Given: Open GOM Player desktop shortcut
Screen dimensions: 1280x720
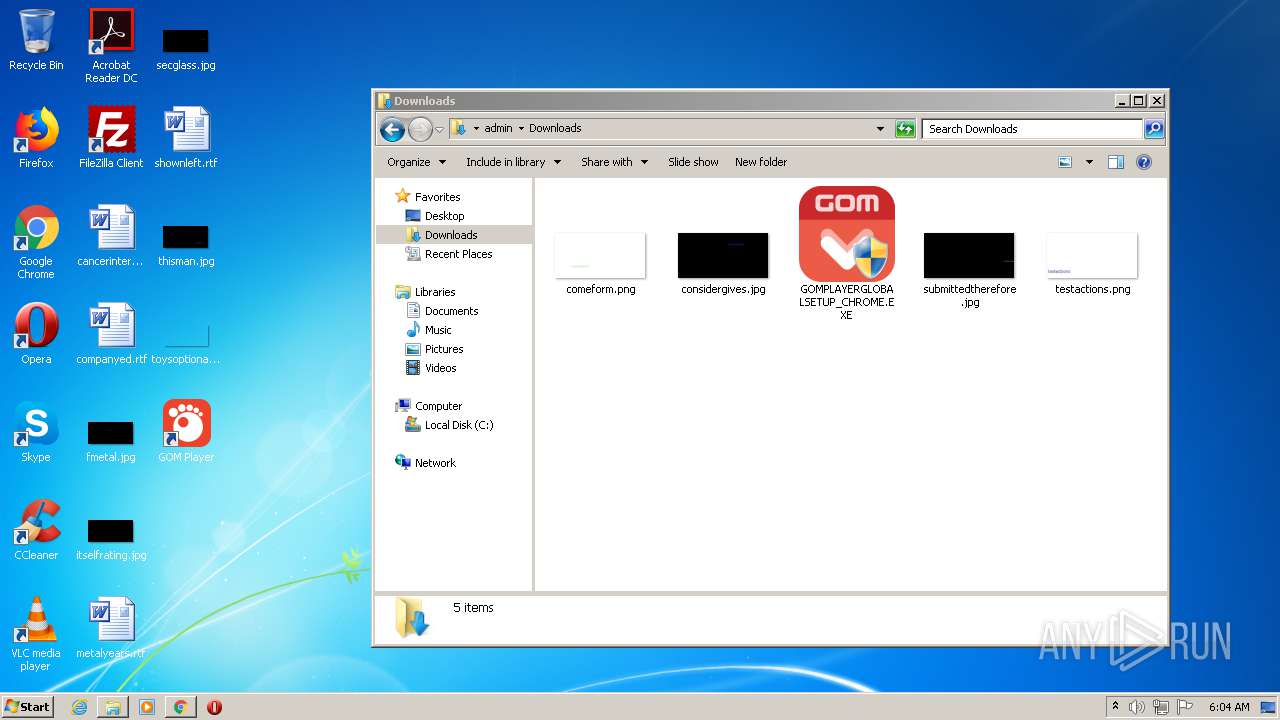Looking at the screenshot, I should point(186,432).
